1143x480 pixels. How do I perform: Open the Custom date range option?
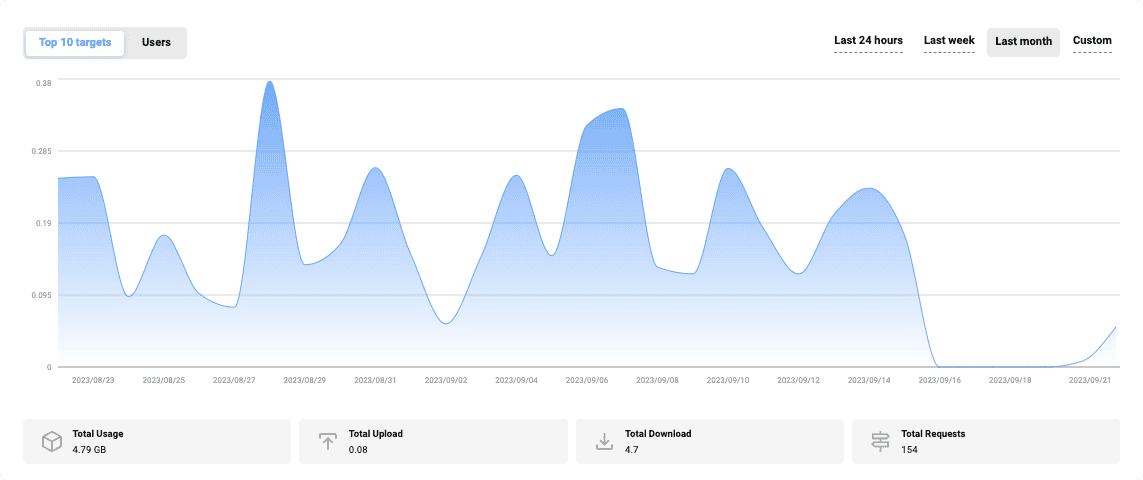tap(1092, 41)
